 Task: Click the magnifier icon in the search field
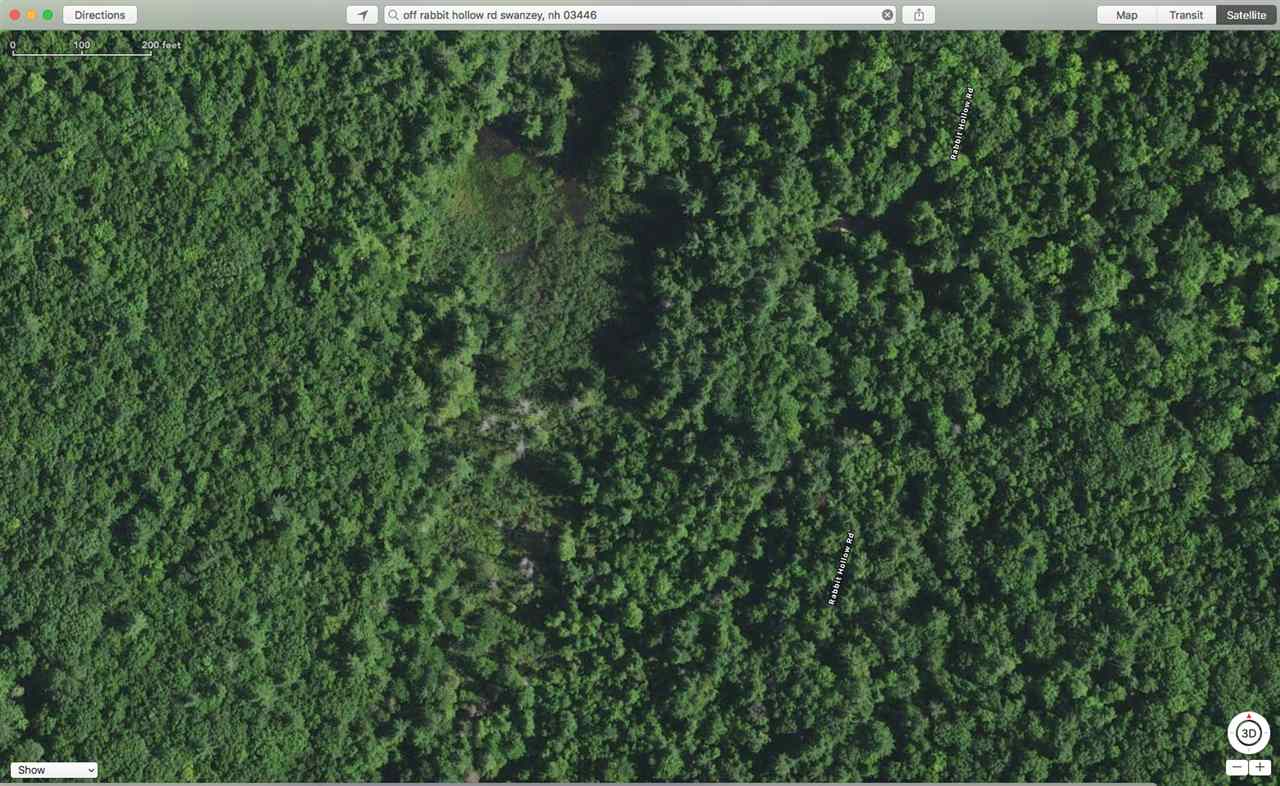394,15
